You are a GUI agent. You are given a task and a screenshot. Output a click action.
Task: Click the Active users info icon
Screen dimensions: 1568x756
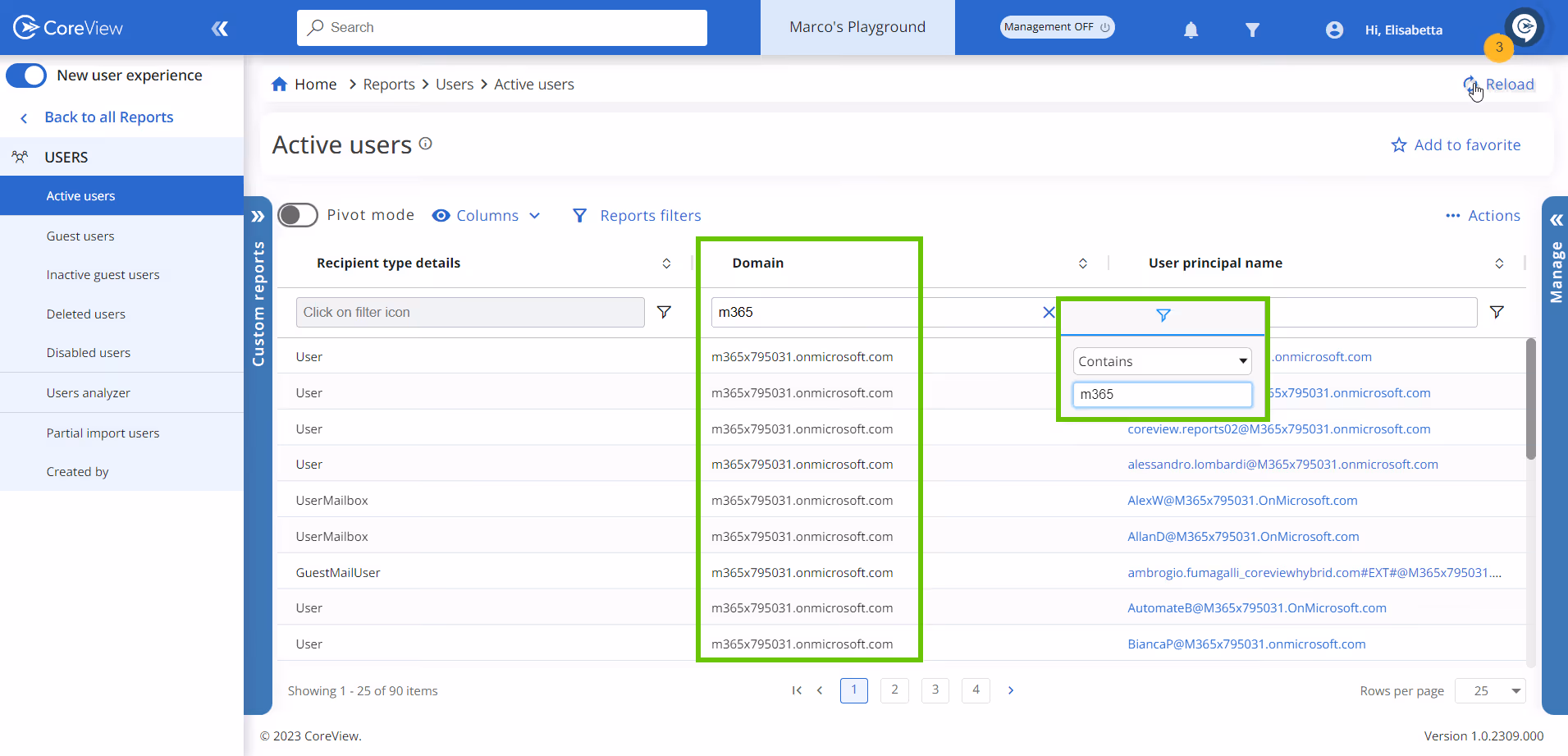[425, 144]
